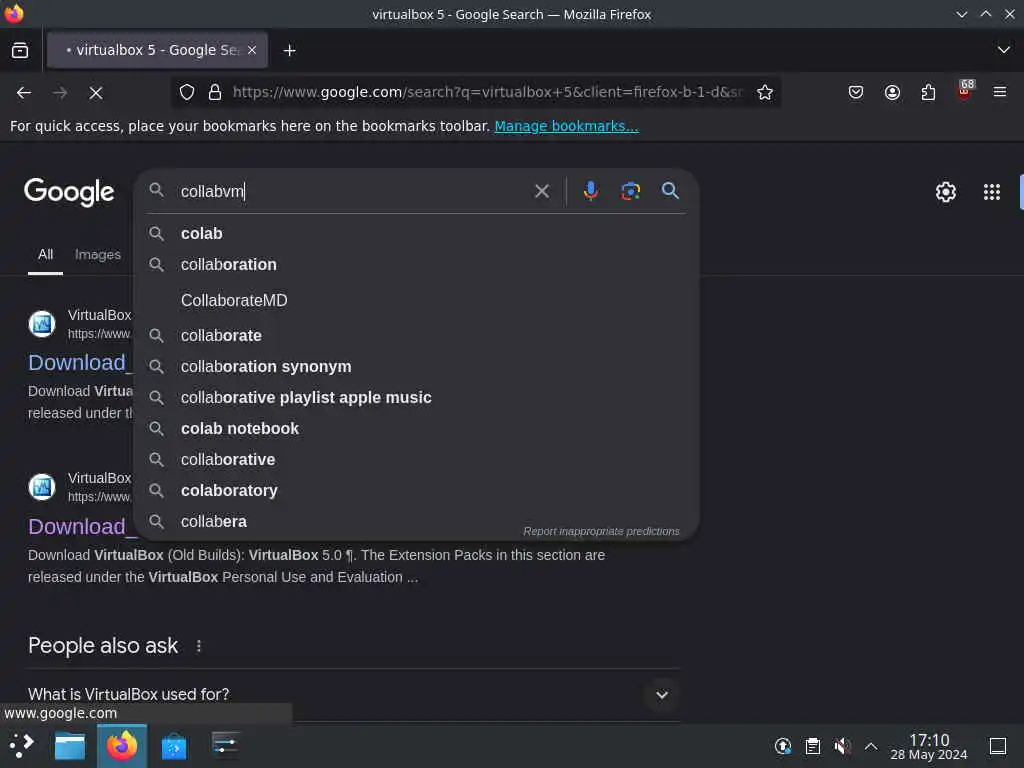Screen dimensions: 1024x768
Task: Expand What is VirtualBox used for
Action: click(x=353, y=694)
